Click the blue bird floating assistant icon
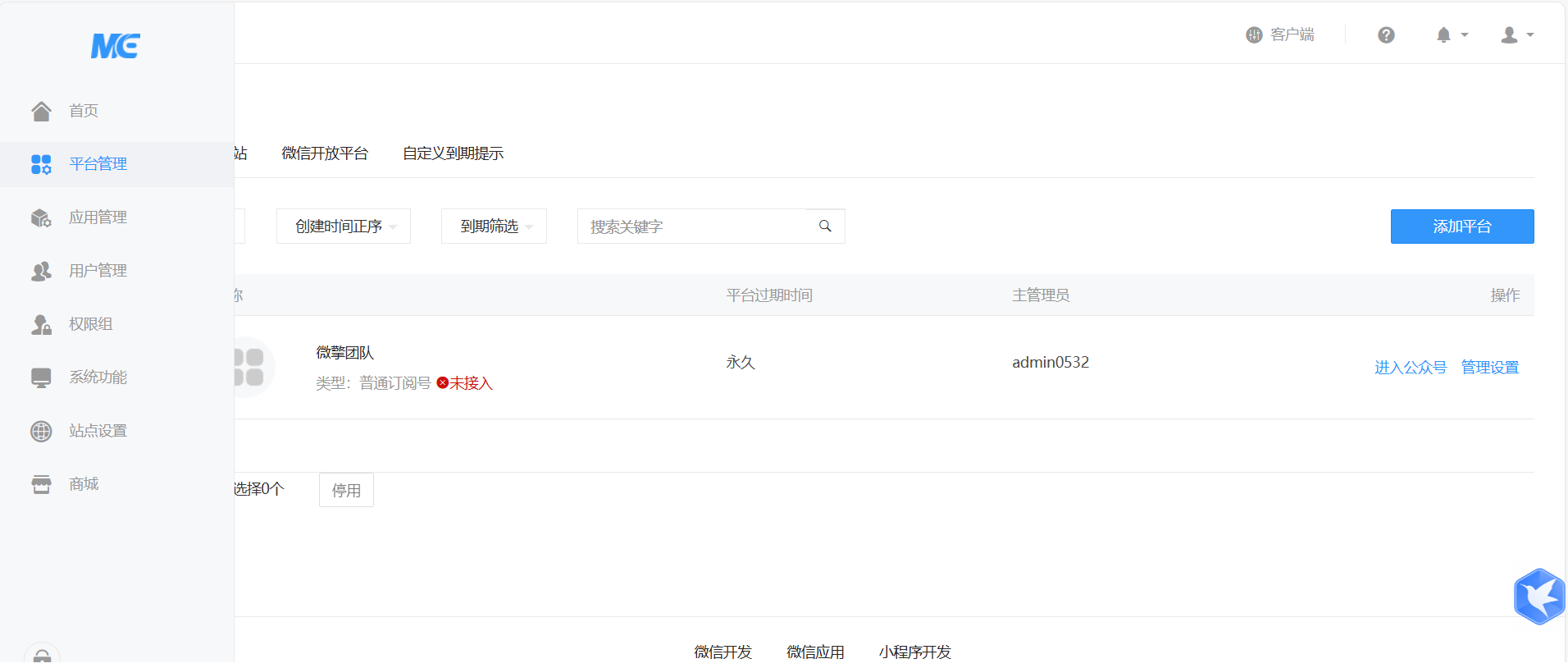The width and height of the screenshot is (1568, 668). pos(1539,597)
